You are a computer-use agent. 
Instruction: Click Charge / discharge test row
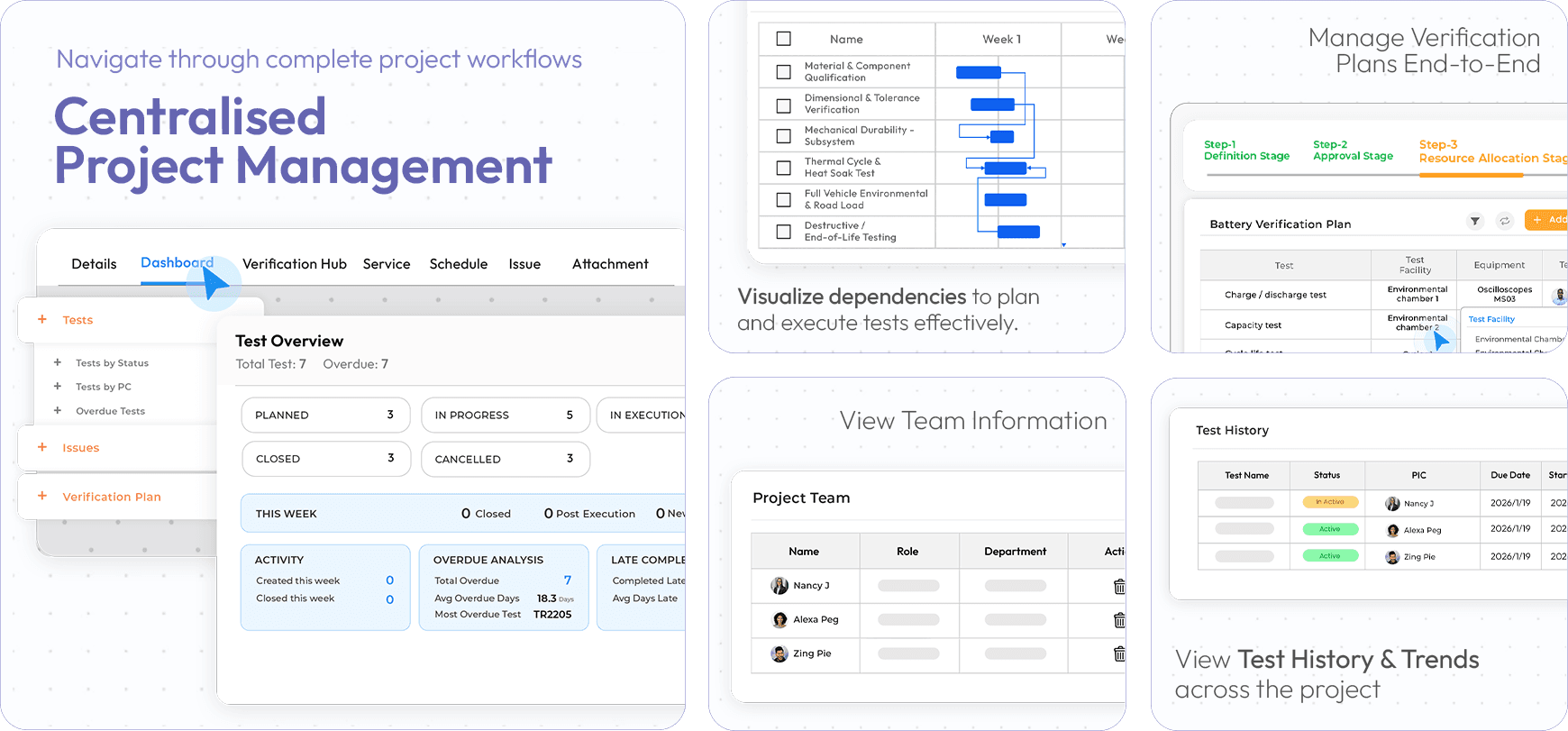(1383, 295)
